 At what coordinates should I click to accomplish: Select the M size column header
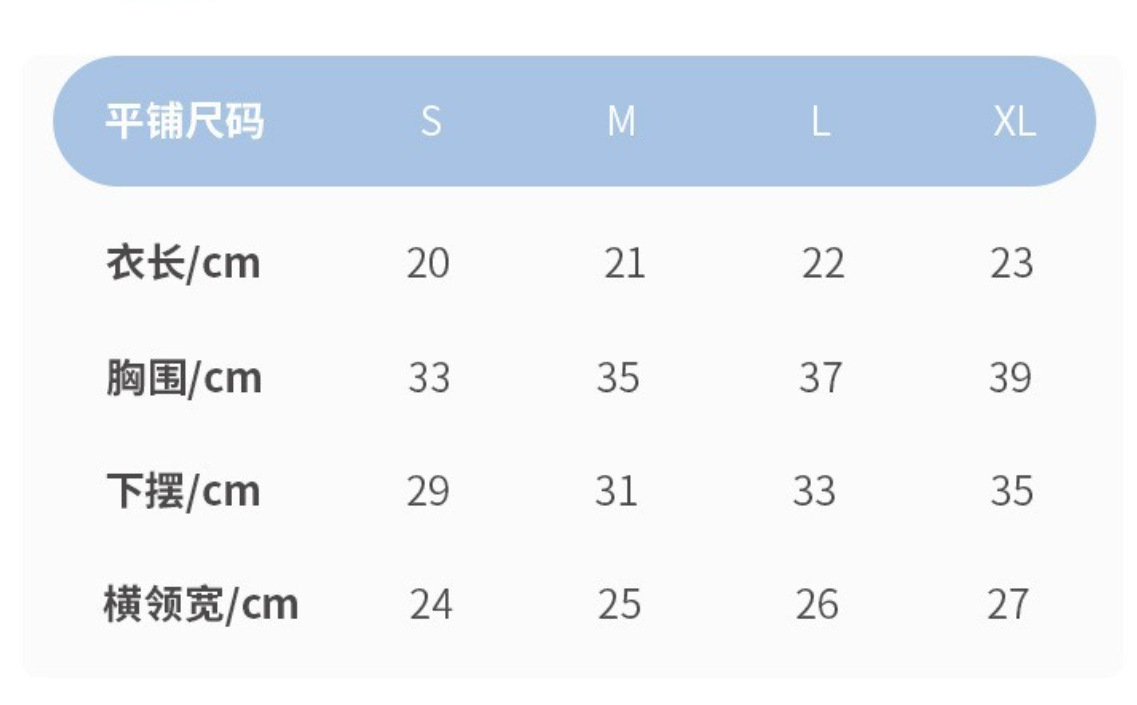pyautogui.click(x=621, y=122)
